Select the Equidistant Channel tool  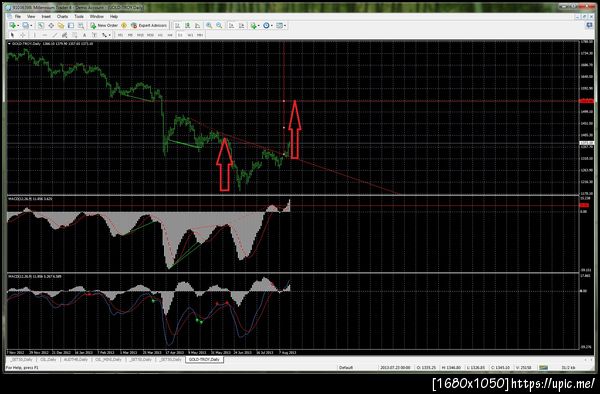[x=65, y=35]
